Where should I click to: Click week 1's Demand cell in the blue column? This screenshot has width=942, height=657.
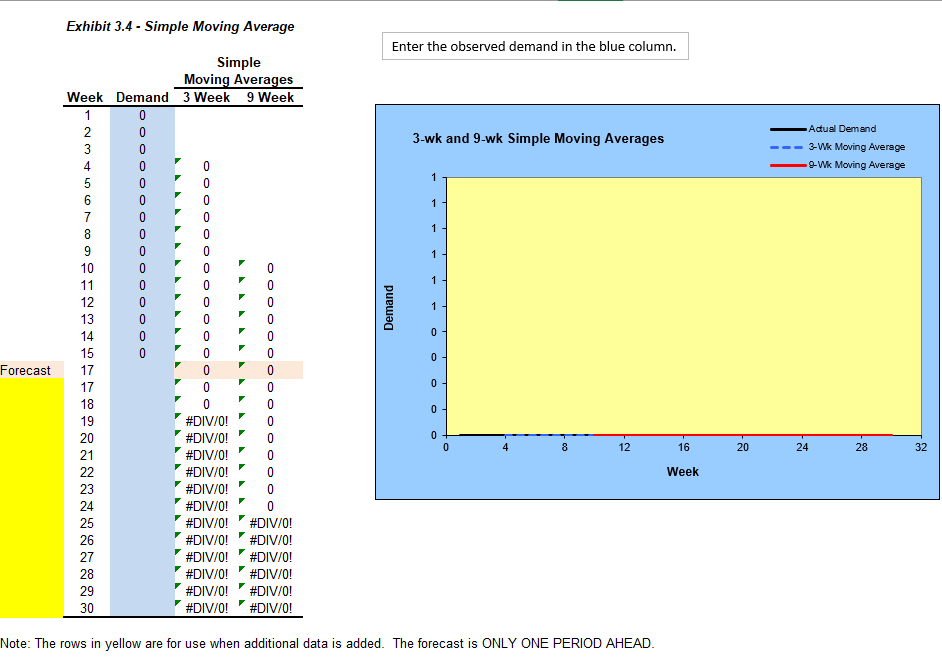click(x=141, y=114)
